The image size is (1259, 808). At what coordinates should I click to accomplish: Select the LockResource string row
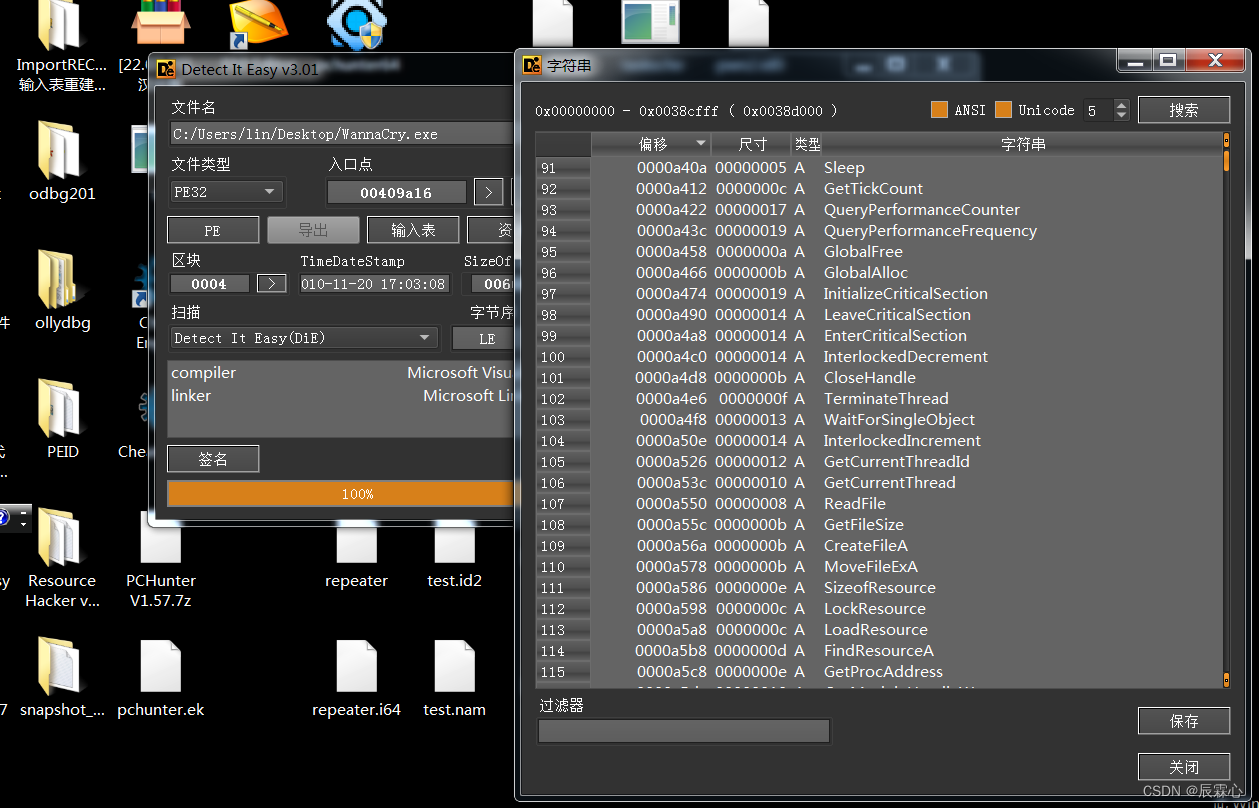pos(879,609)
